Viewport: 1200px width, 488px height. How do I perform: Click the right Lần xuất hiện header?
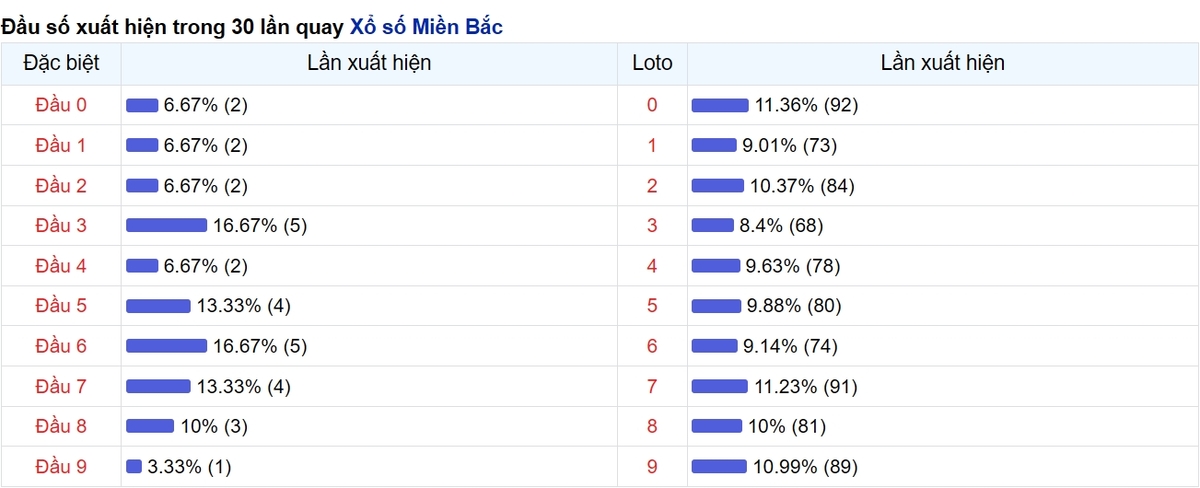[943, 63]
